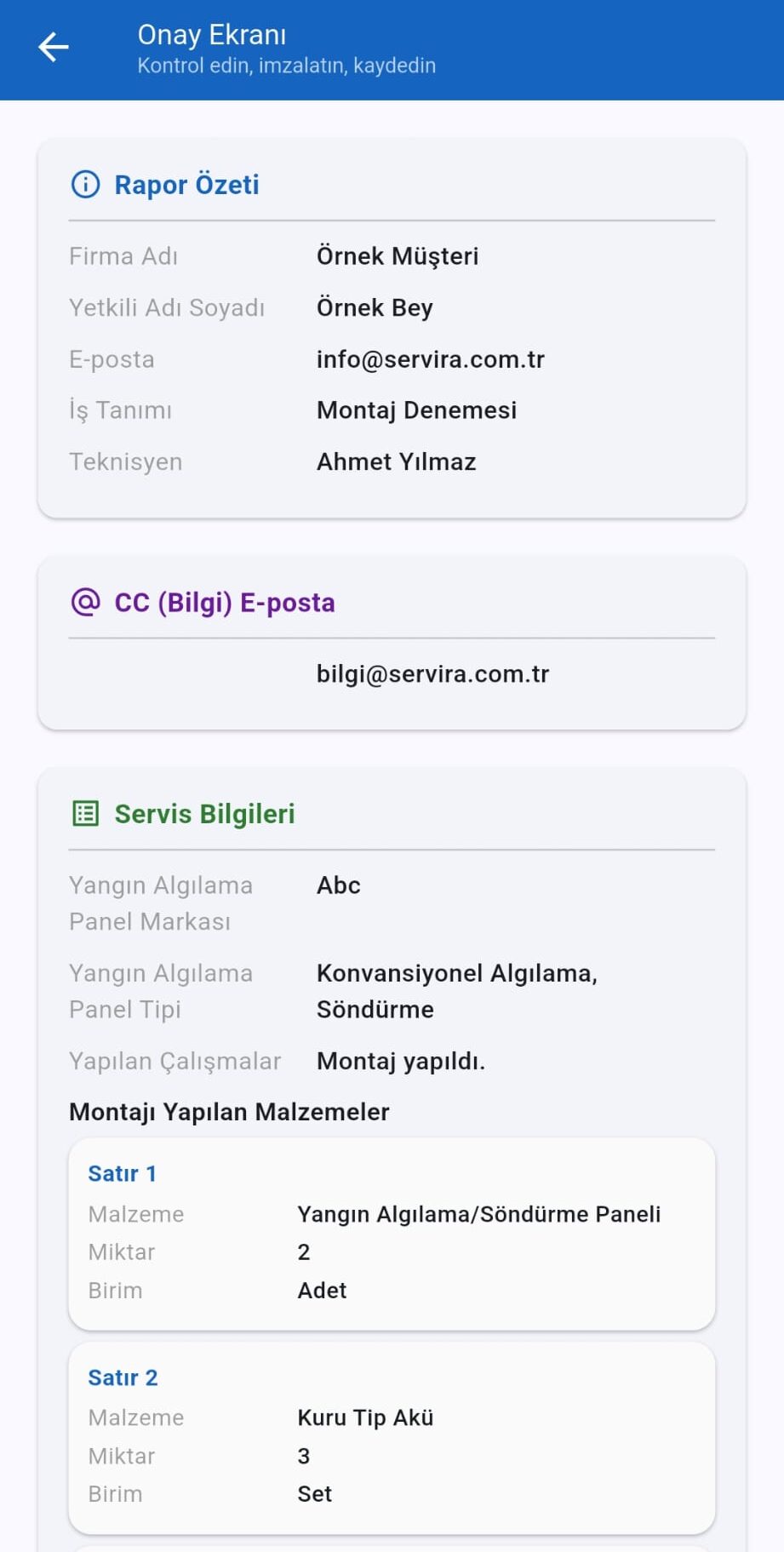The width and height of the screenshot is (784, 1552).
Task: Select the Abc panel brand value
Action: 339,885
